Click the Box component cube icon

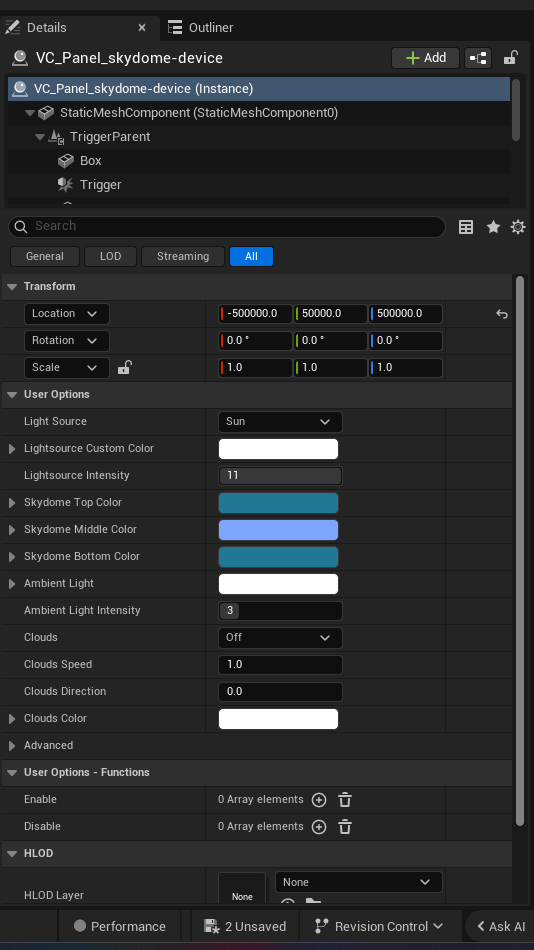[65, 161]
